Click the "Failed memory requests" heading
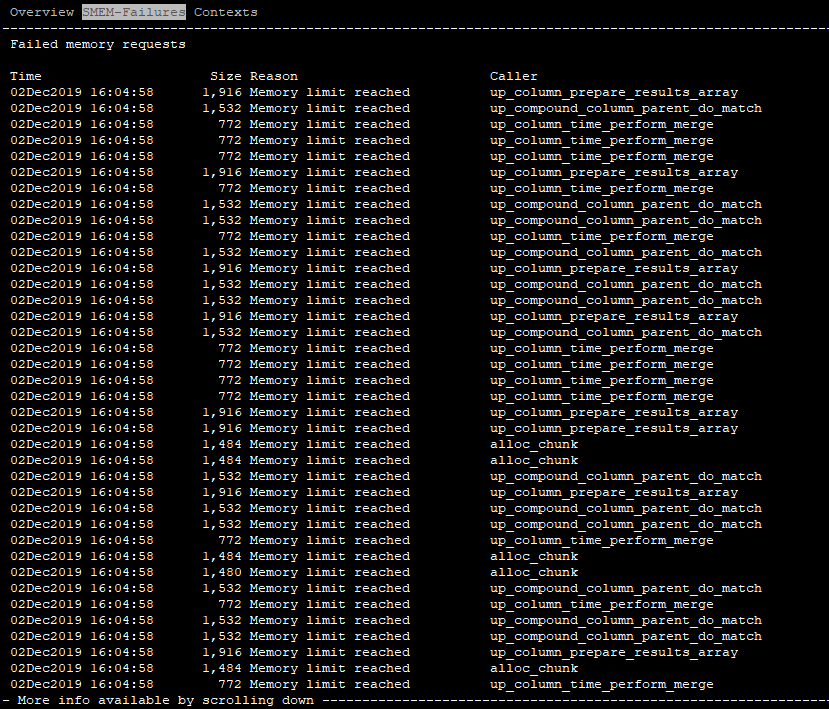This screenshot has height=709, width=829. click(98, 44)
